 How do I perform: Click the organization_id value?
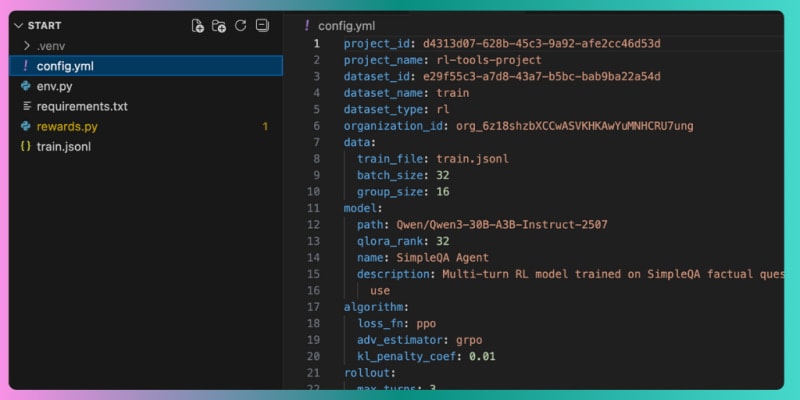tap(575, 126)
